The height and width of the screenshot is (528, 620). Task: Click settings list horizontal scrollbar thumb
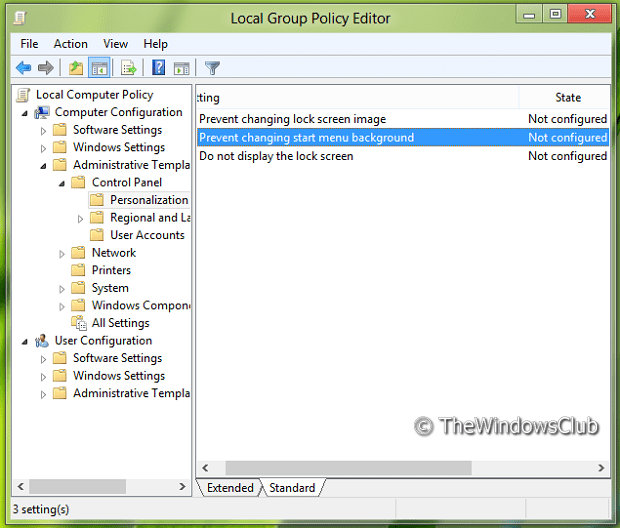pyautogui.click(x=348, y=468)
